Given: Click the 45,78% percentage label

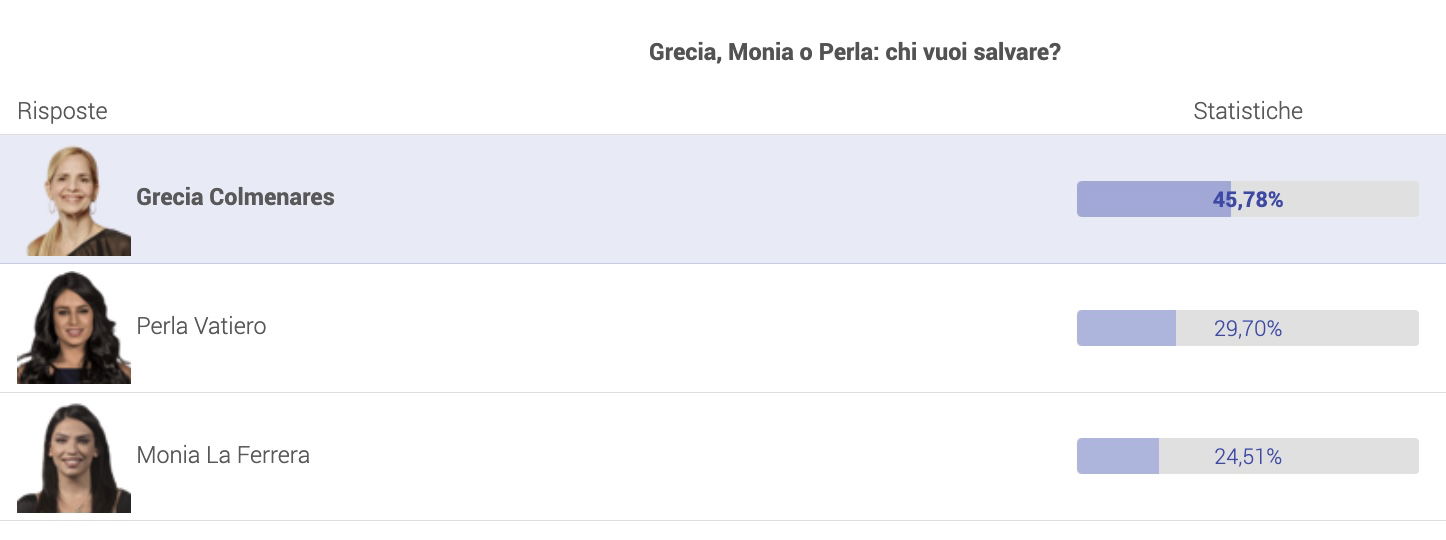Looking at the screenshot, I should pos(1248,200).
